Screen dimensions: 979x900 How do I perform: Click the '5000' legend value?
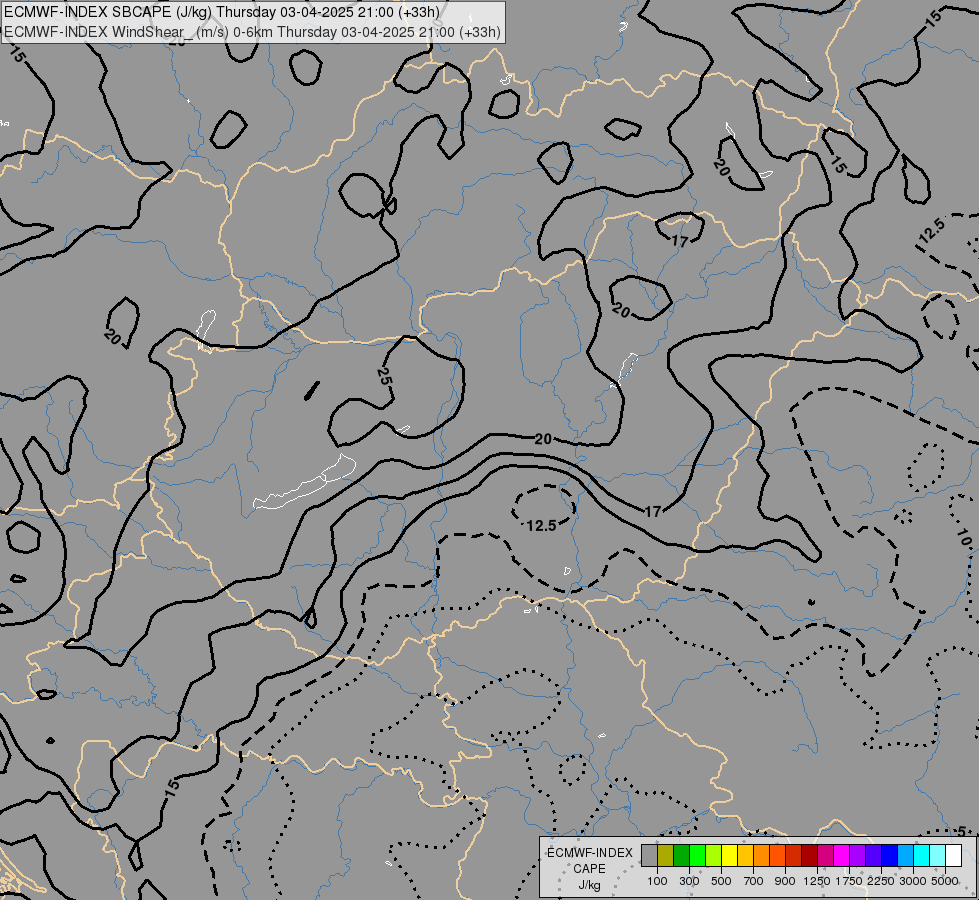(945, 881)
